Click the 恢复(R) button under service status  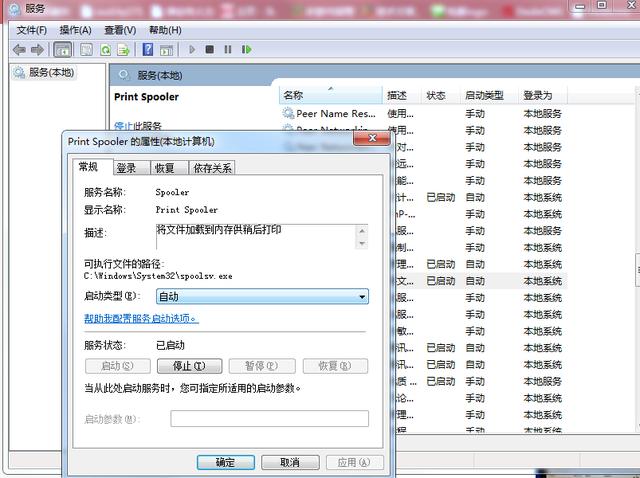click(x=335, y=366)
